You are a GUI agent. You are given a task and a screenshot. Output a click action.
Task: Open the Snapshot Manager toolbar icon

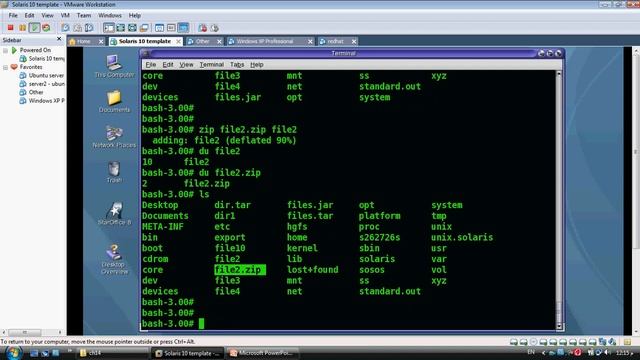[x=89, y=28]
